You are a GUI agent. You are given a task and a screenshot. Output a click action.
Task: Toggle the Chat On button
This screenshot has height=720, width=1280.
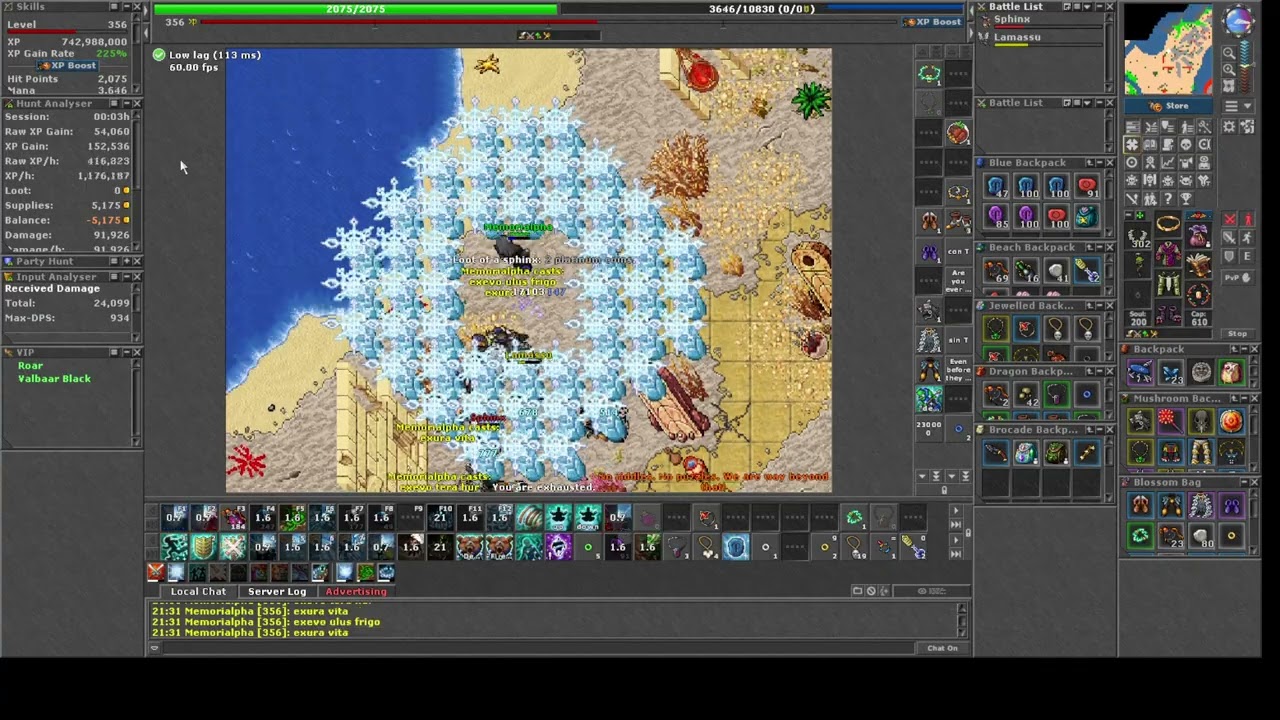[x=942, y=648]
